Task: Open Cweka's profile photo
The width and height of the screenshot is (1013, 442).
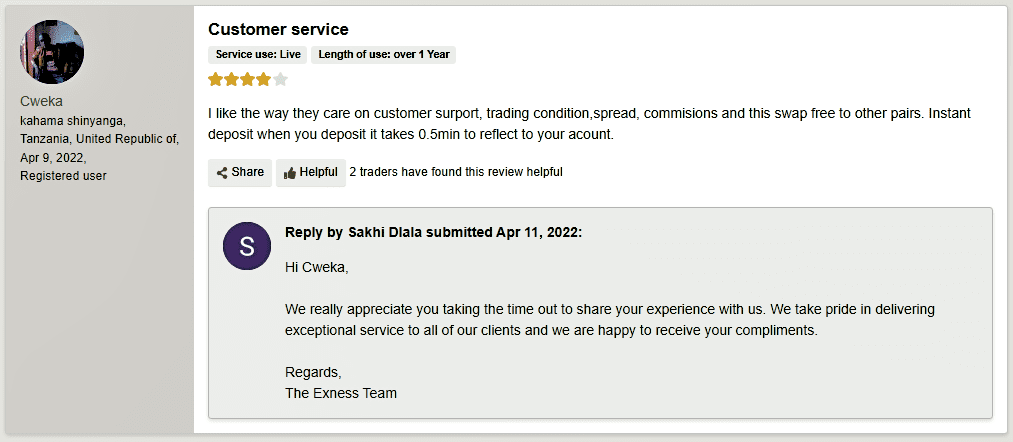Action: tap(52, 52)
